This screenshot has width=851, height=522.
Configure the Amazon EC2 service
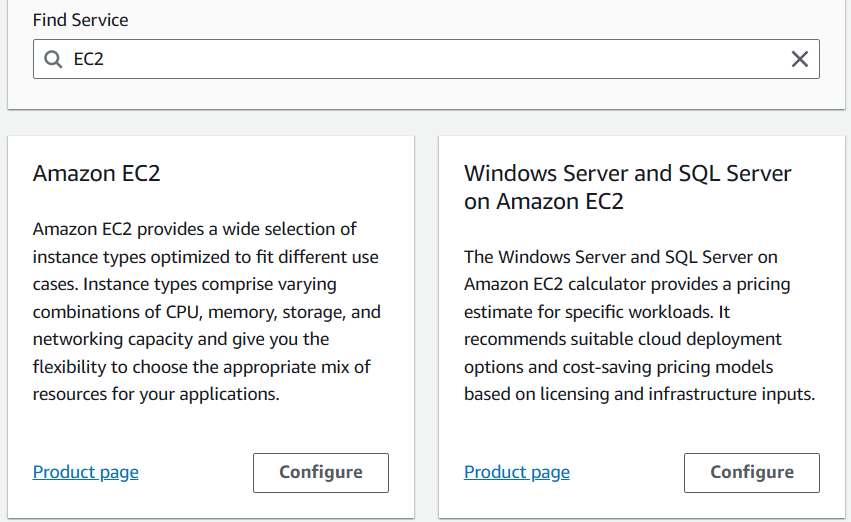(321, 473)
